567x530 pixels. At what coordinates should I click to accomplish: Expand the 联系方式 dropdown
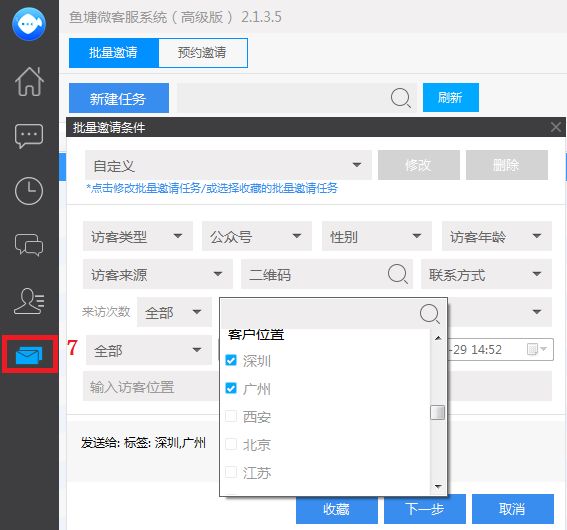coord(486,274)
